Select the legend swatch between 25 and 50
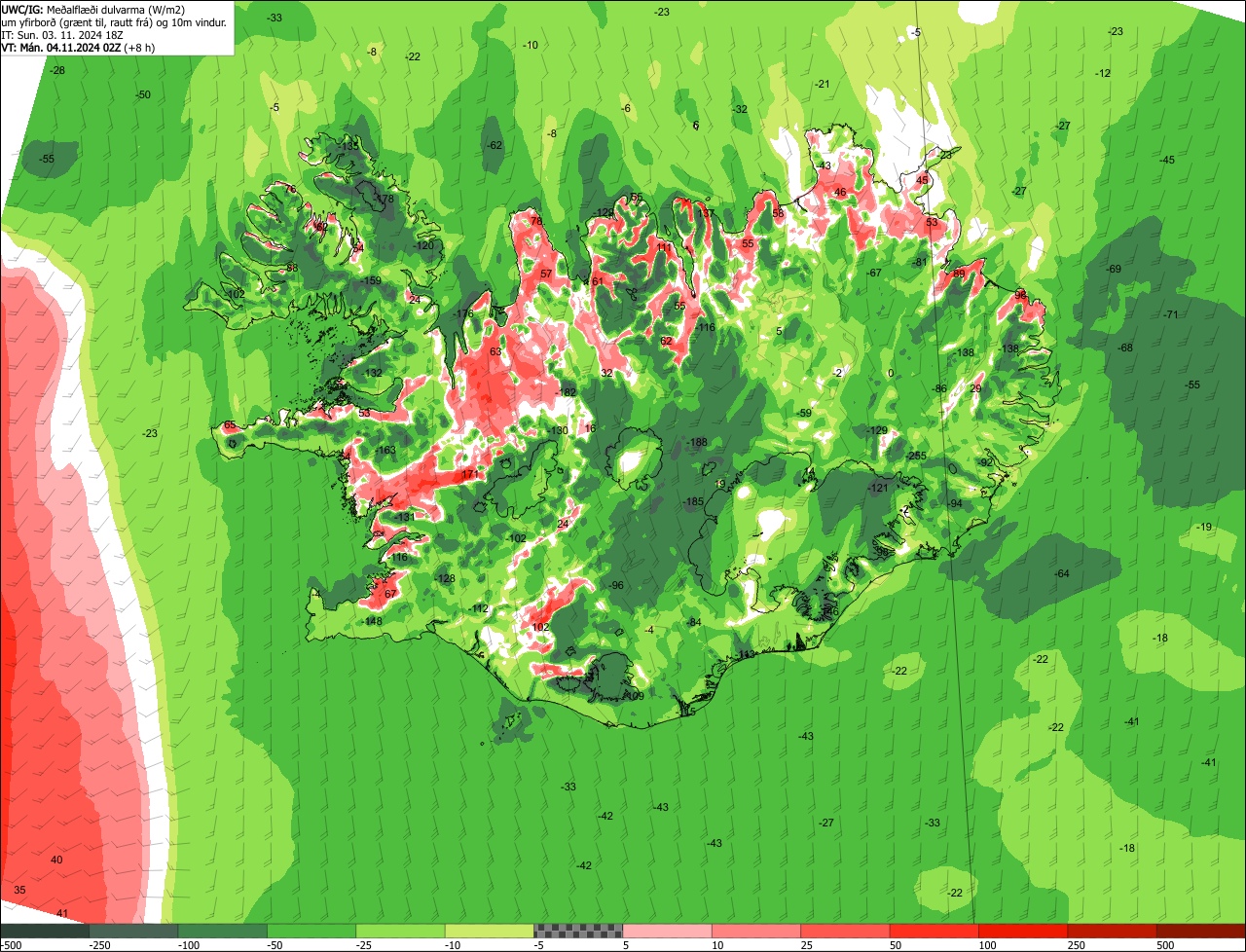This screenshot has width=1246, height=952. [x=846, y=931]
